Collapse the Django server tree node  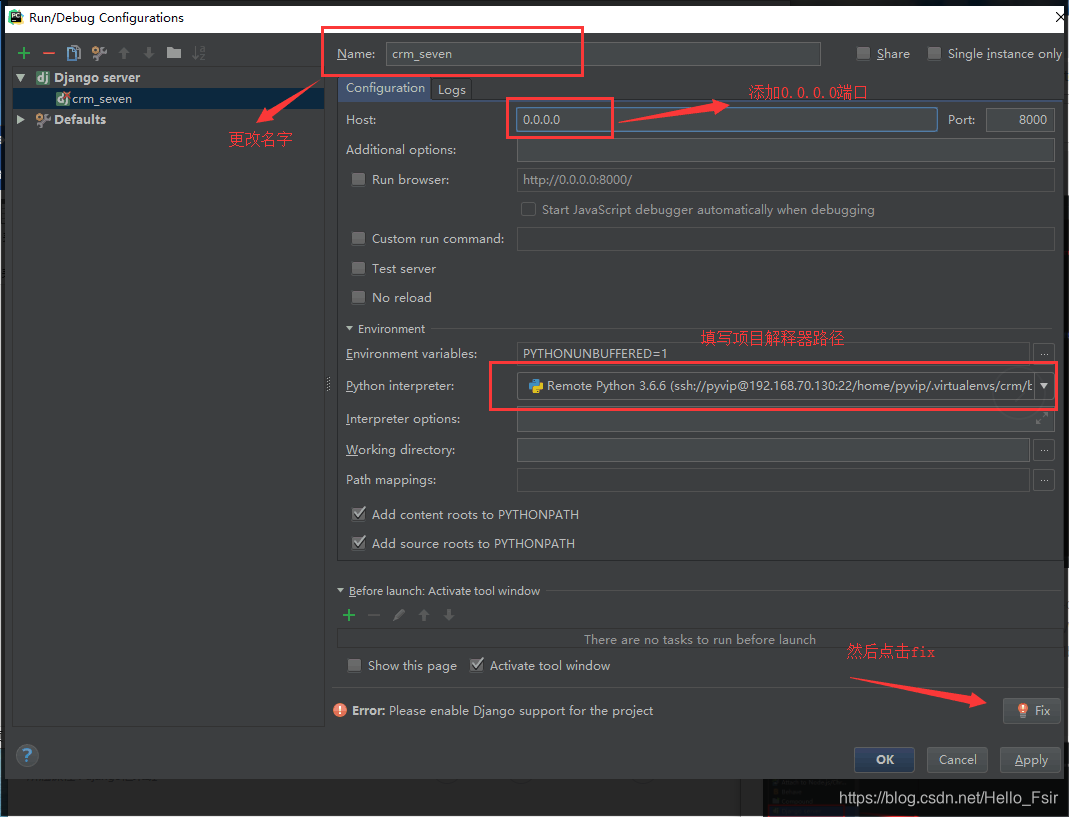(20, 78)
